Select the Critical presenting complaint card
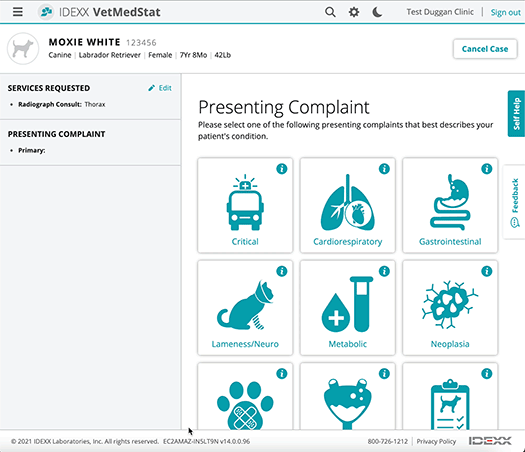 pos(245,205)
